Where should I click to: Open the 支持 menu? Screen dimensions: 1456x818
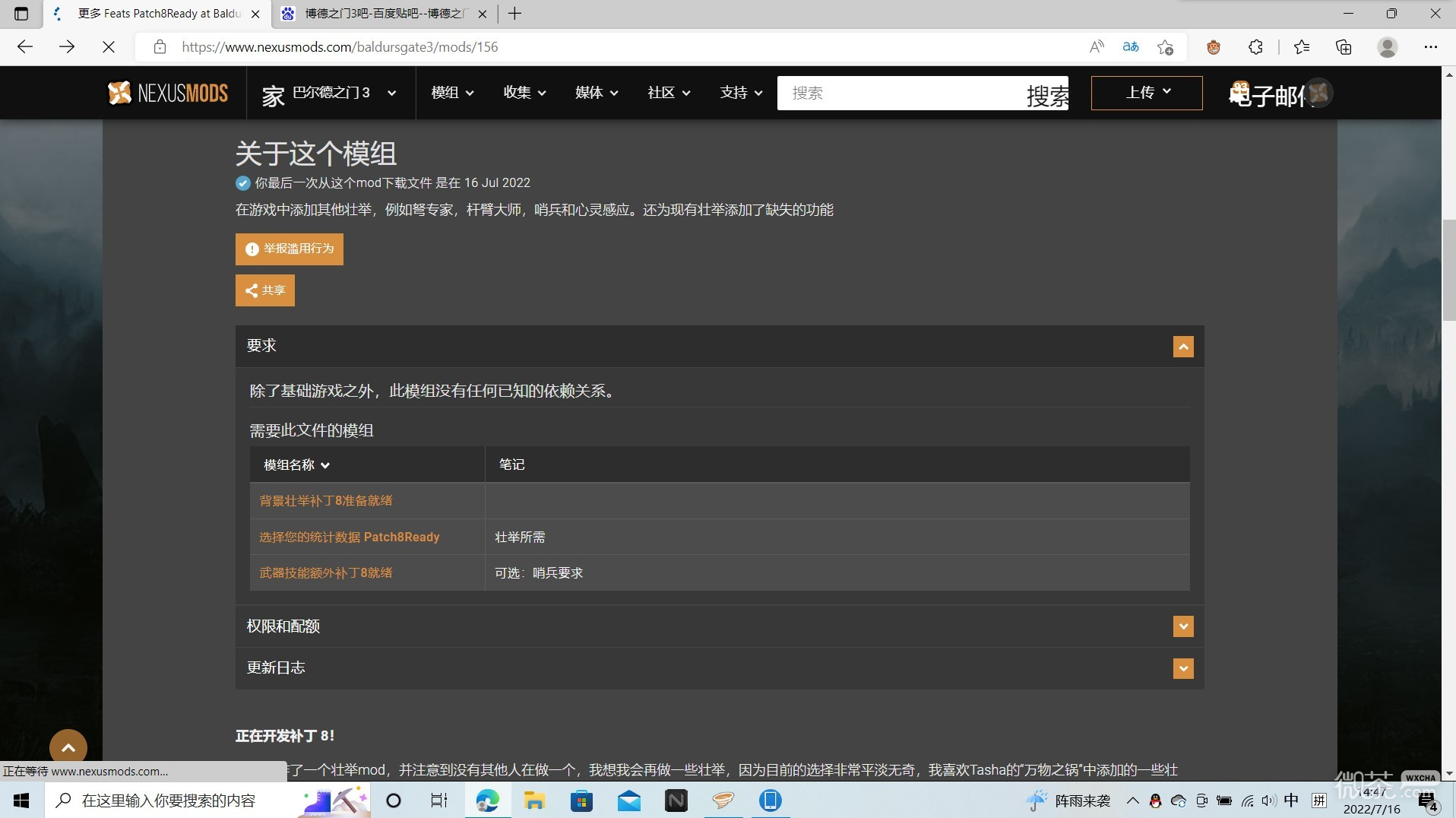pos(741,93)
